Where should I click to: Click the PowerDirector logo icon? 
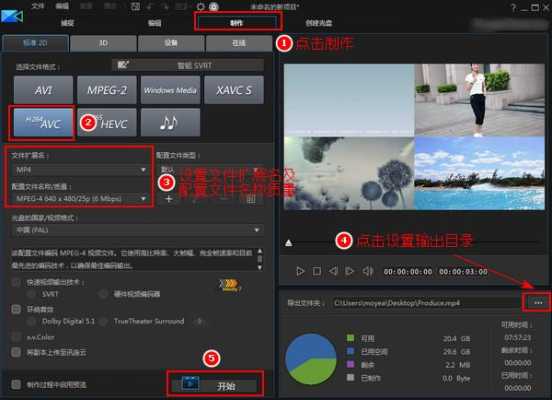coord(12,16)
